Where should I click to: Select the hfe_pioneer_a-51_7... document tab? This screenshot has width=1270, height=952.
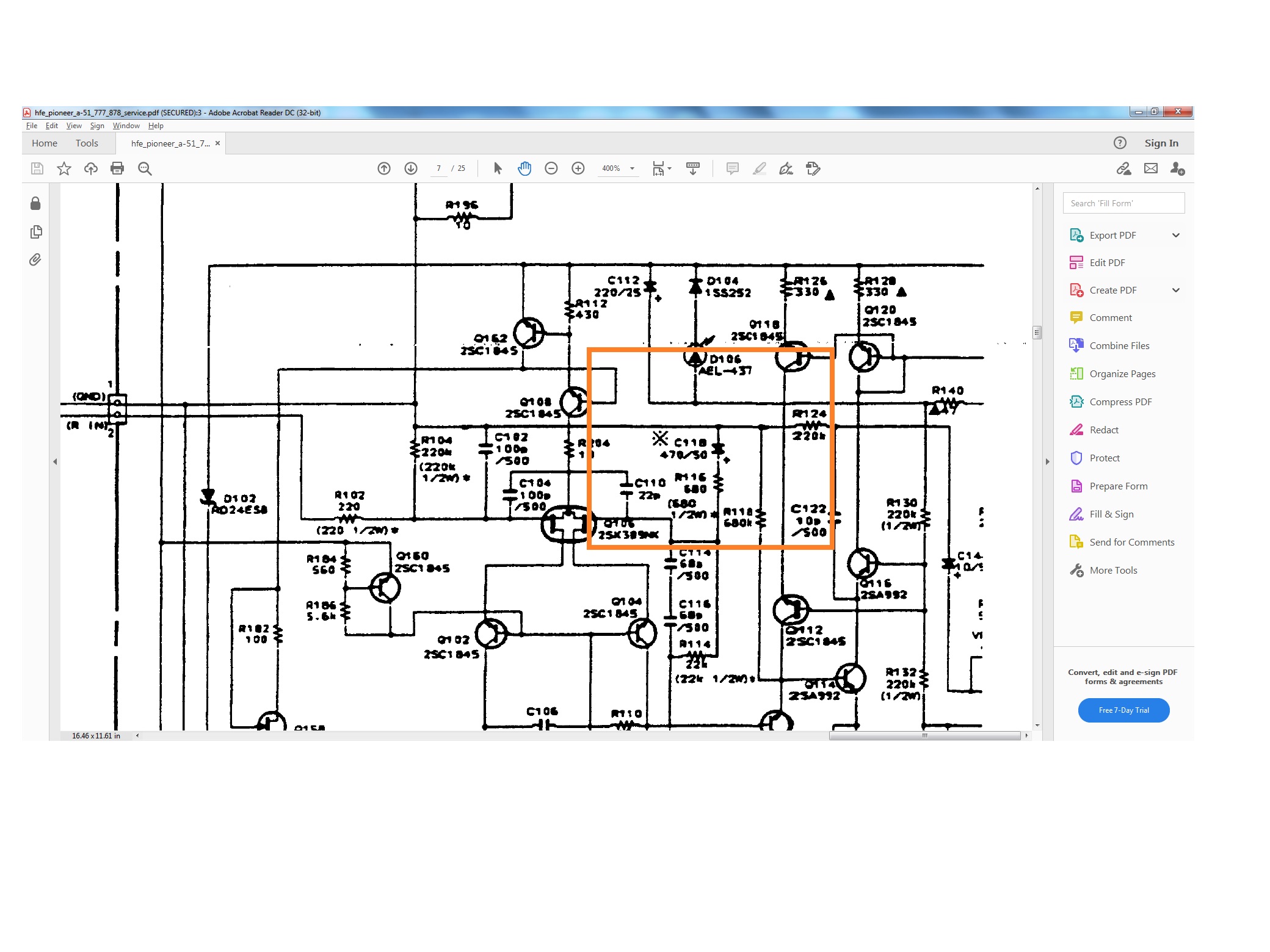[x=170, y=143]
